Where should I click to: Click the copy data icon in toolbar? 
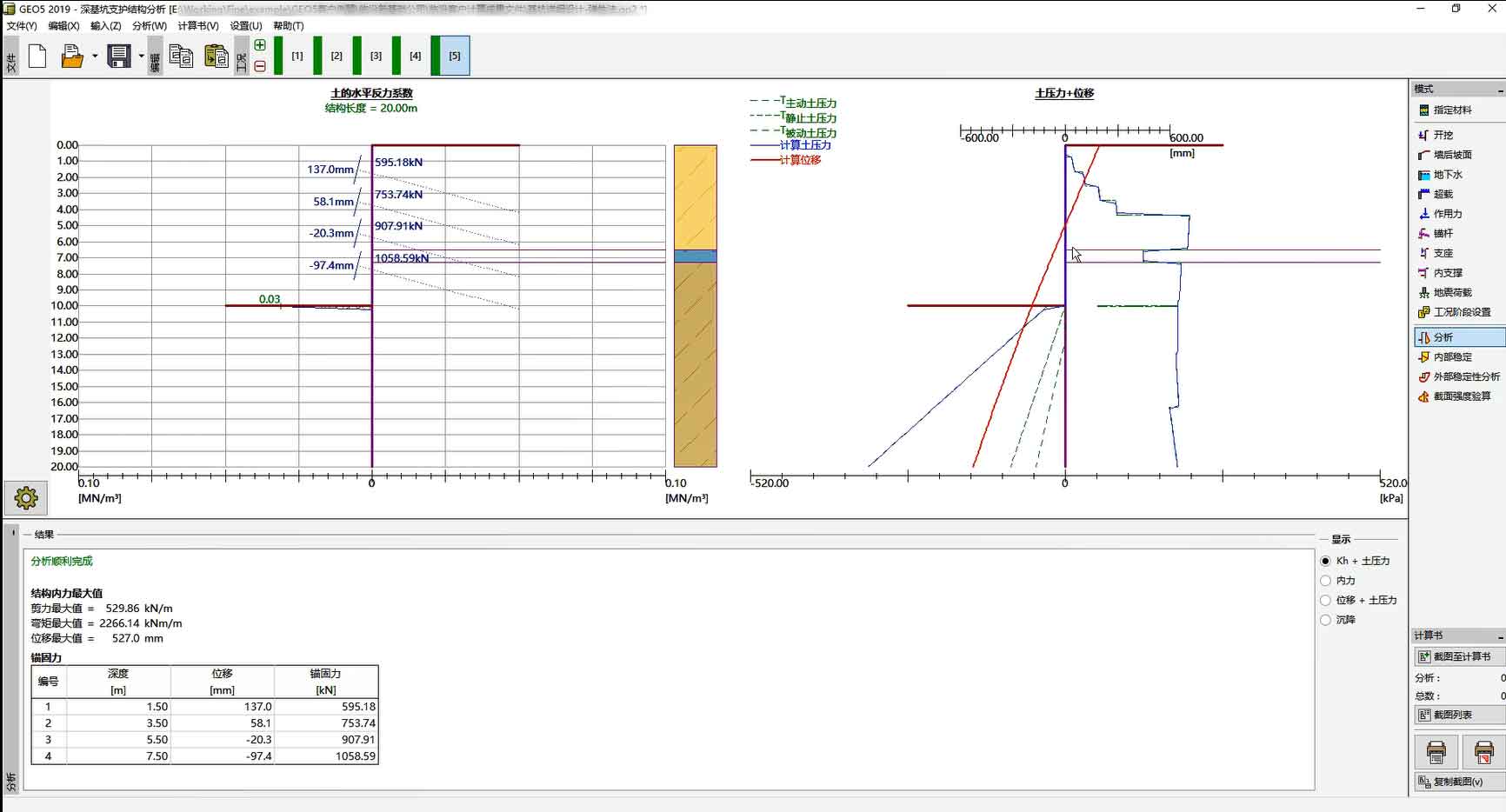(x=181, y=57)
